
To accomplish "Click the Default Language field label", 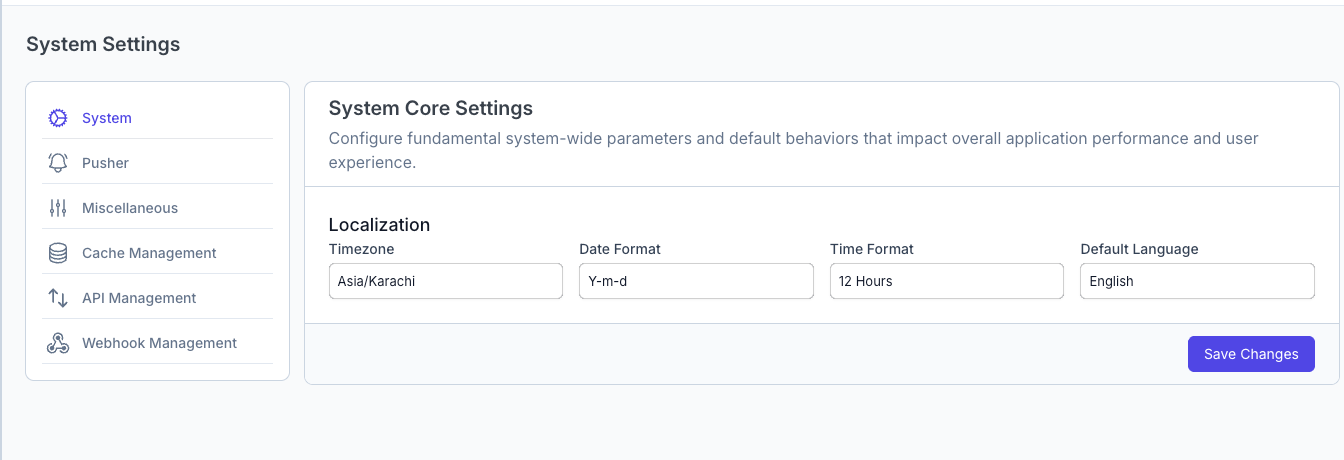I will pos(1139,249).
